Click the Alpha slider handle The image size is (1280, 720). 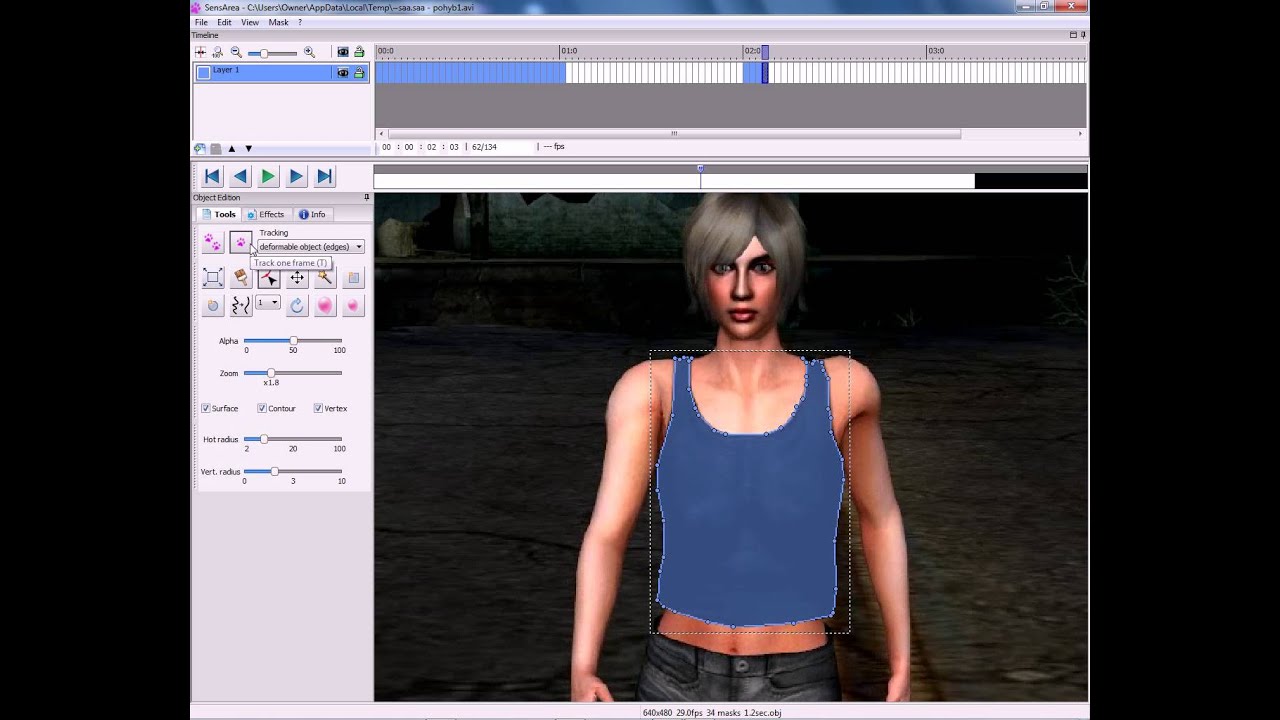[x=293, y=341]
